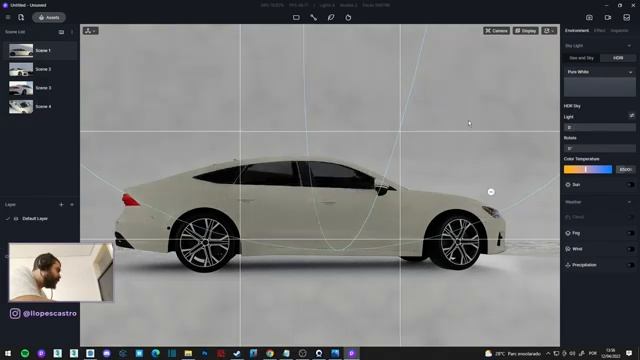The height and width of the screenshot is (360, 640).
Task: Collapse the Sky Light section
Action: [629, 46]
